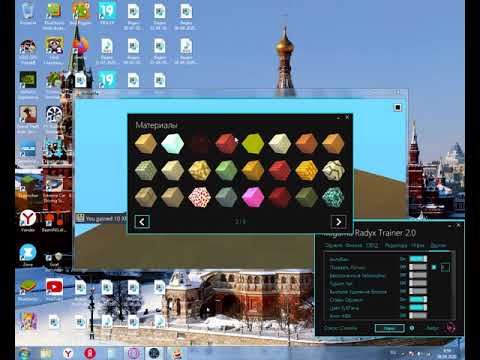Pick the red brick cube material

280,170
